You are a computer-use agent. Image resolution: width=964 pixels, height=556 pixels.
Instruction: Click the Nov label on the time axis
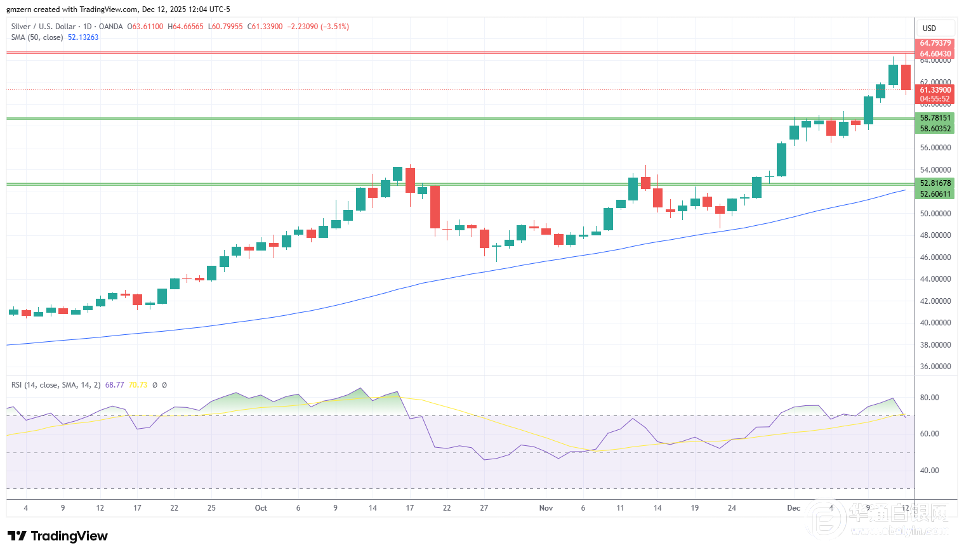(x=545, y=508)
